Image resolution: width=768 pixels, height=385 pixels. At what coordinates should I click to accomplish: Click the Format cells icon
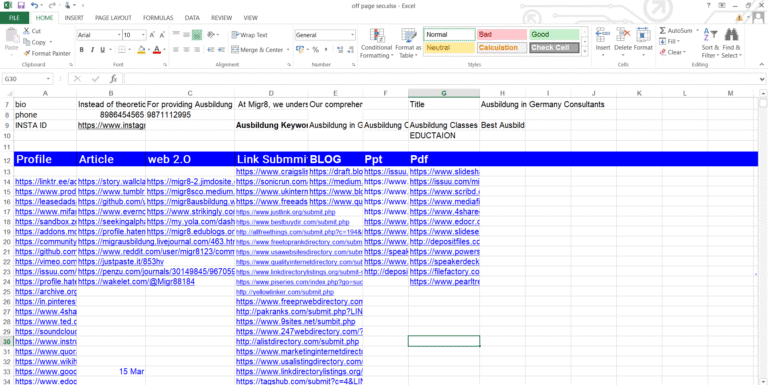[643, 35]
